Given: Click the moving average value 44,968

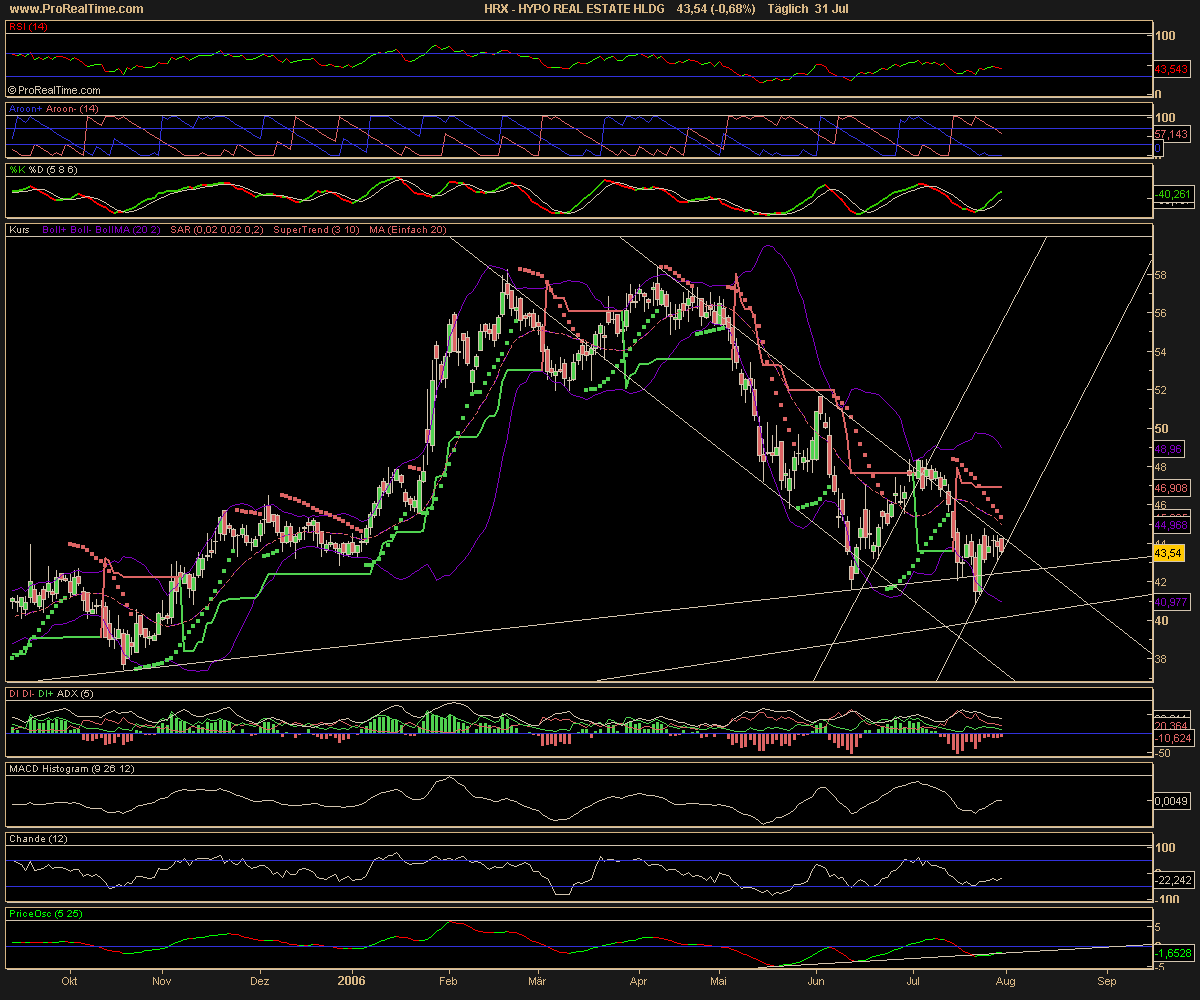Looking at the screenshot, I should tap(1170, 525).
